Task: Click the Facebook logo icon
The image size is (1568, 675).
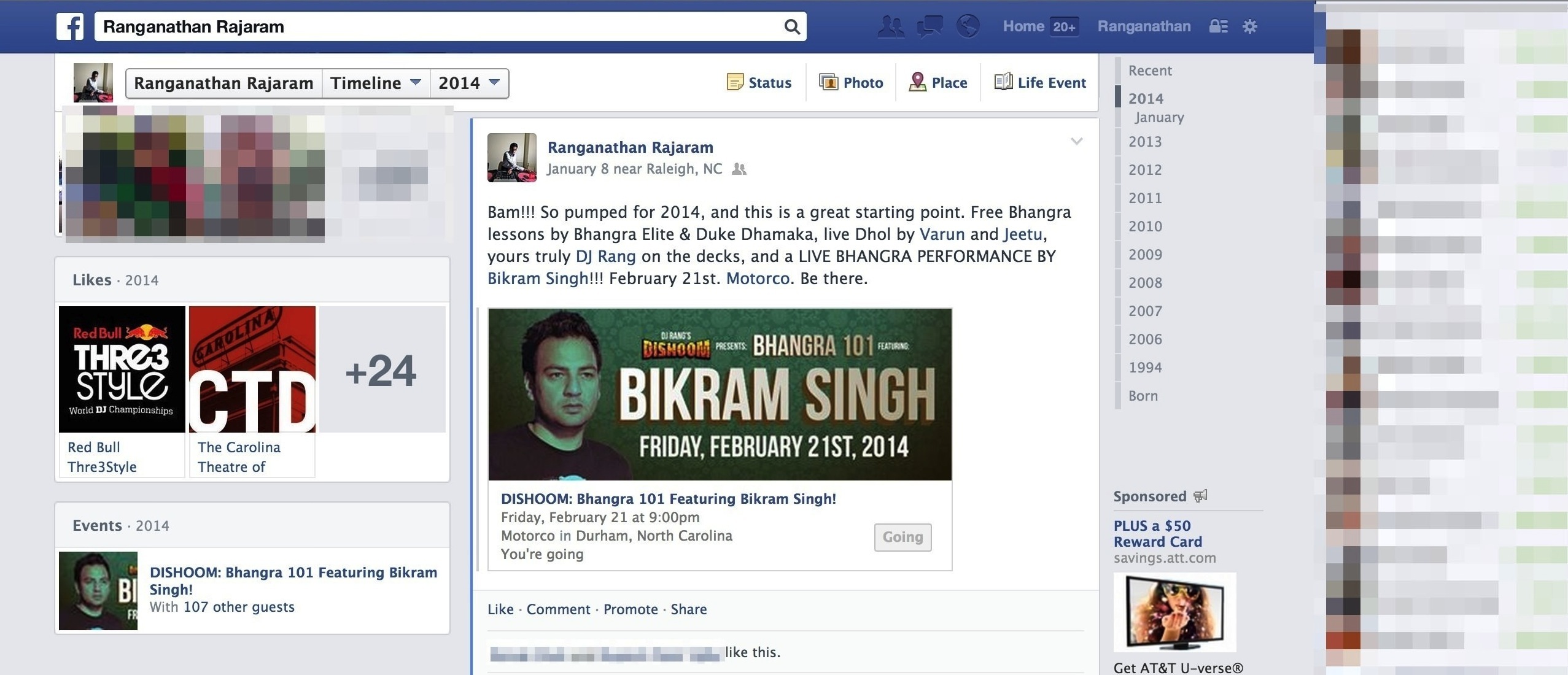Action: pos(70,26)
